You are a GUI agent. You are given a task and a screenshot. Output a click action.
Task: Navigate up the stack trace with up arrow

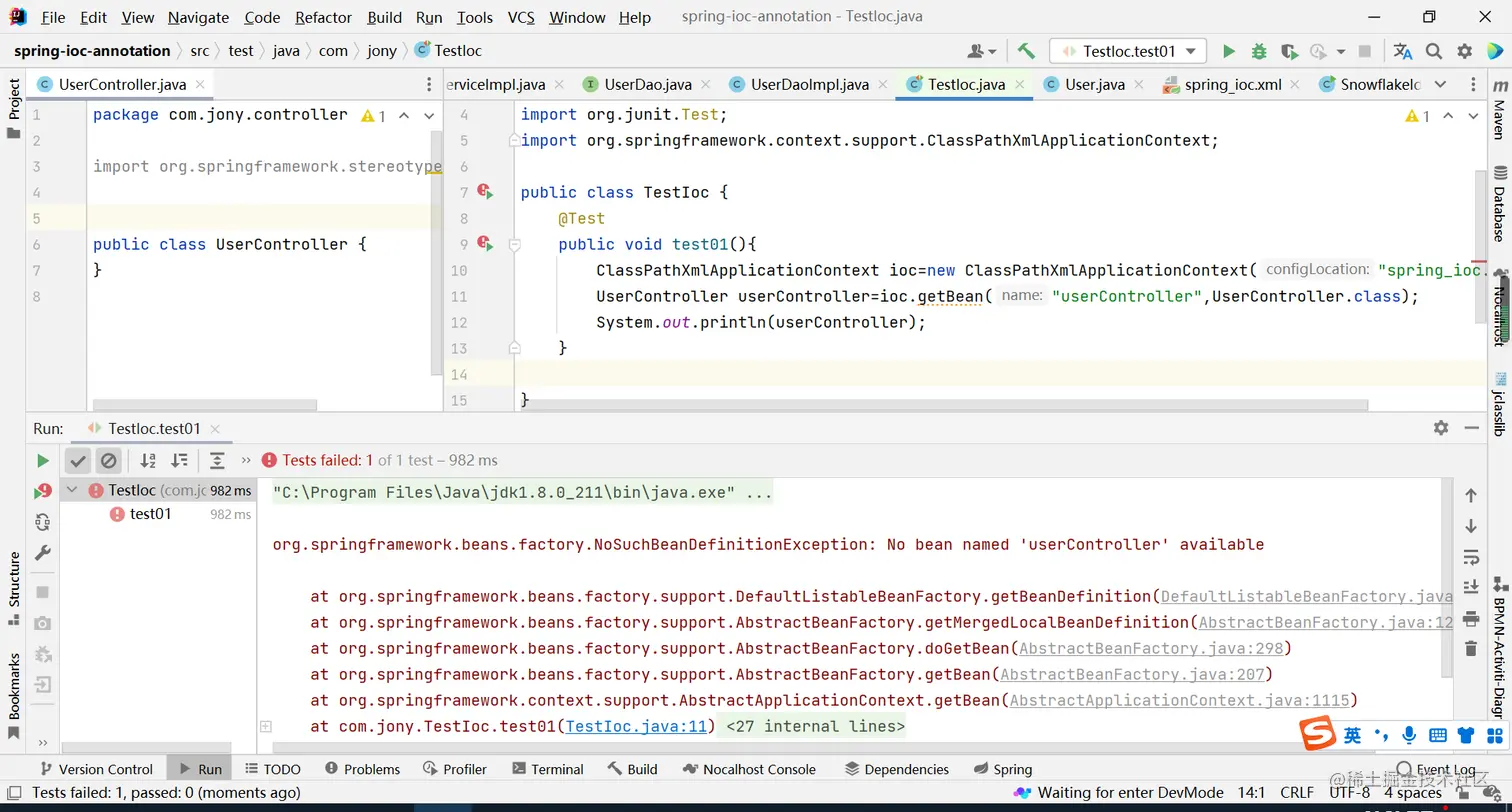click(1471, 495)
